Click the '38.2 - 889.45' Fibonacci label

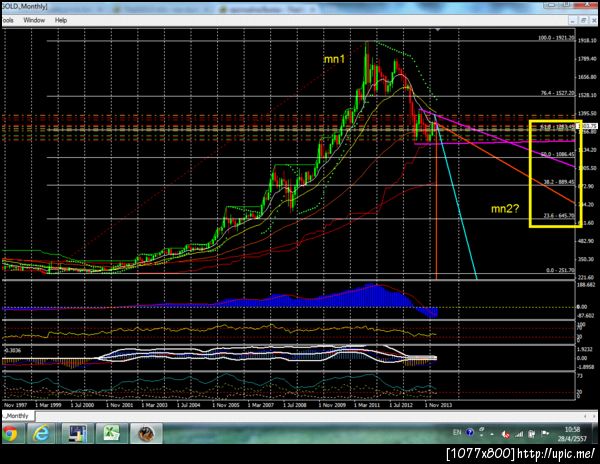coord(559,182)
